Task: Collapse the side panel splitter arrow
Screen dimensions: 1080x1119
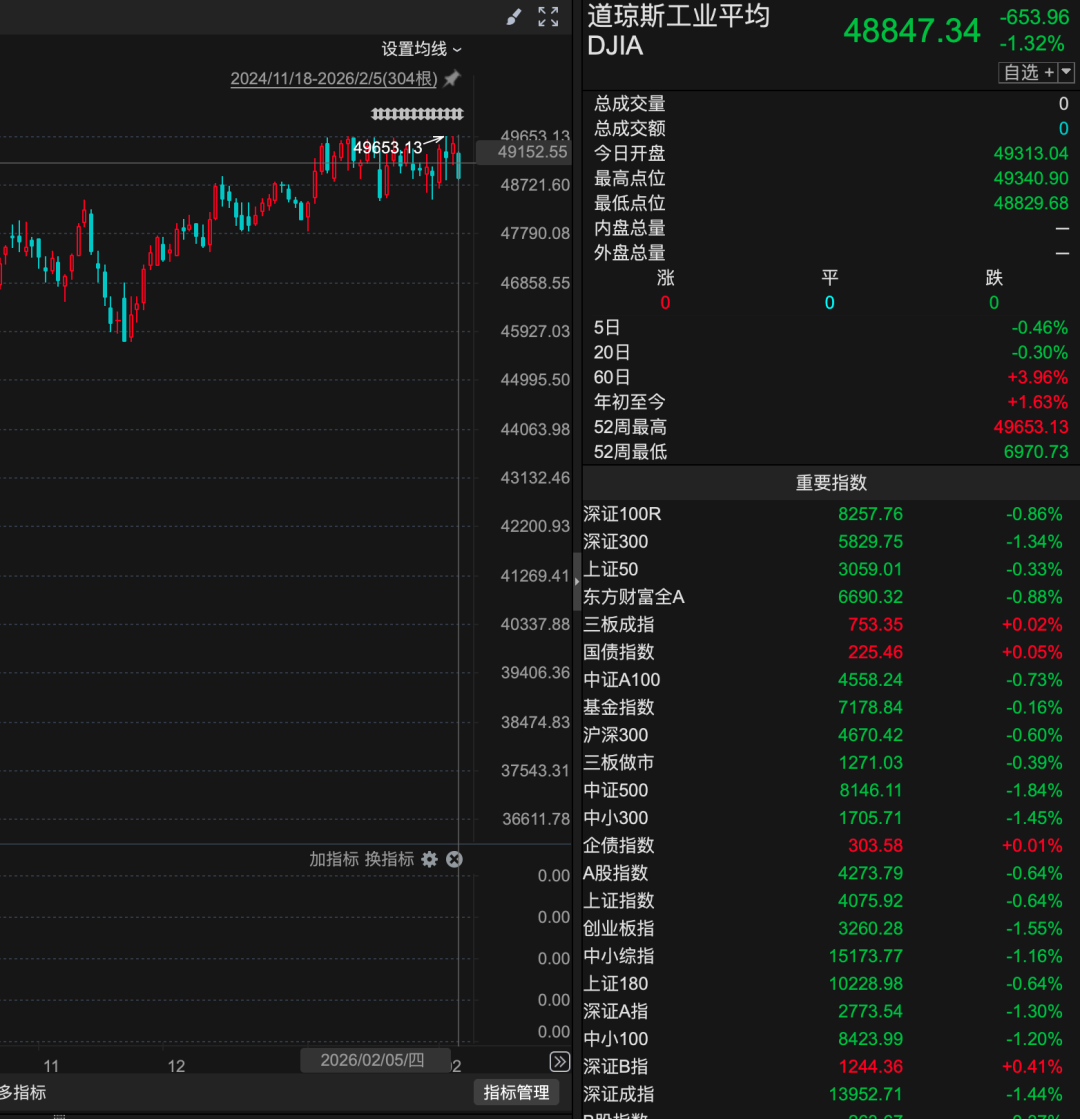Action: tap(577, 581)
